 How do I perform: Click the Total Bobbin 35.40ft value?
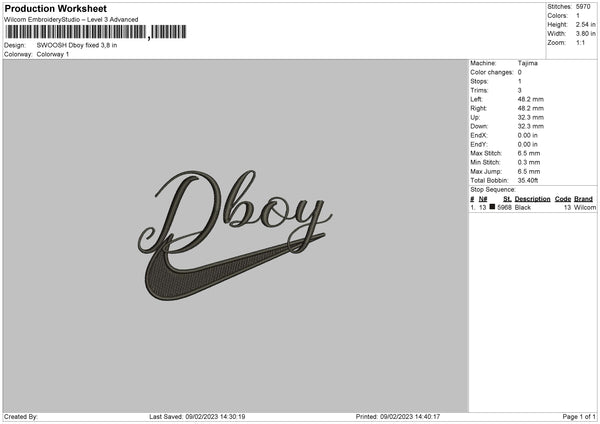coord(532,180)
